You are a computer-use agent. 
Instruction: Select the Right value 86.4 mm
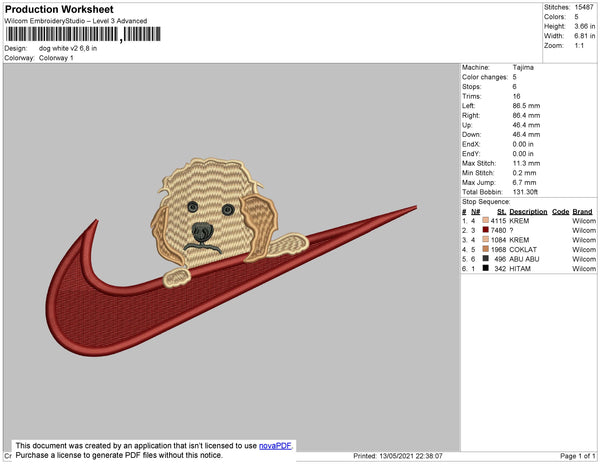[x=526, y=116]
